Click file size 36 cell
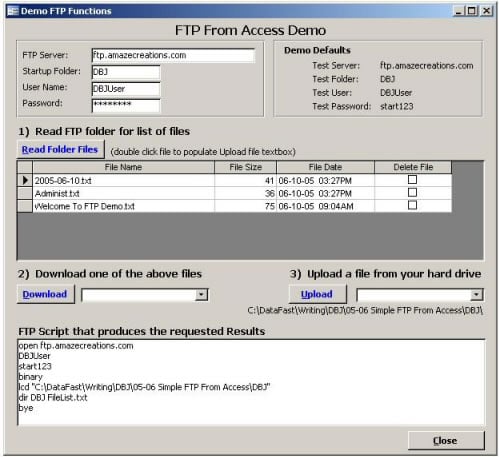This screenshot has height=457, width=499. pos(246,193)
